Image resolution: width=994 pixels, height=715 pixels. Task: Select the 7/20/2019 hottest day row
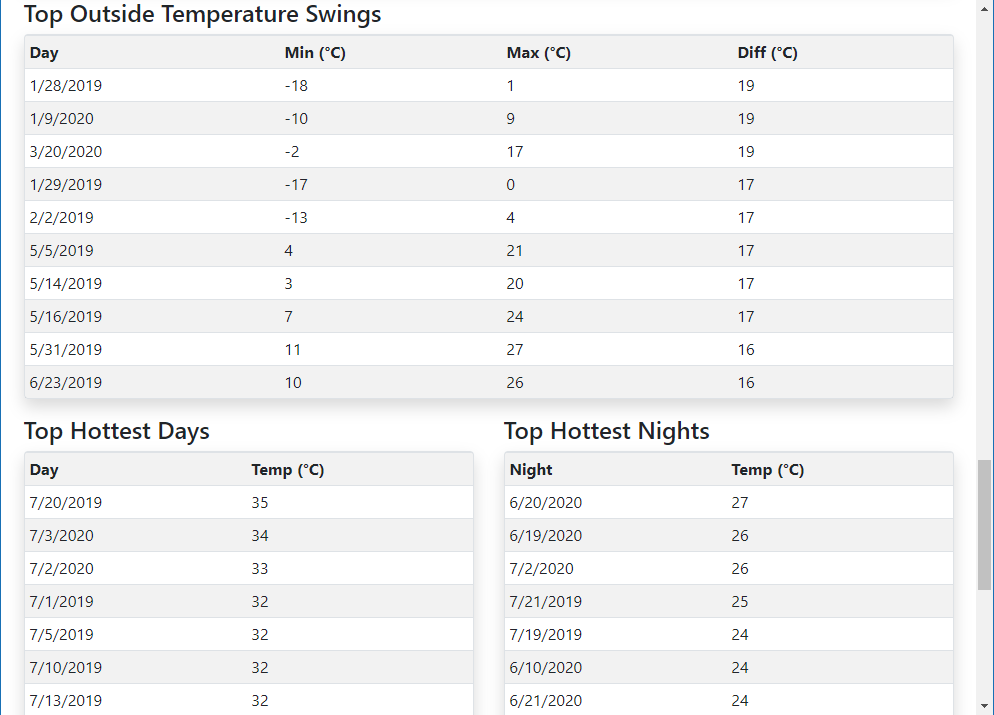tap(66, 503)
